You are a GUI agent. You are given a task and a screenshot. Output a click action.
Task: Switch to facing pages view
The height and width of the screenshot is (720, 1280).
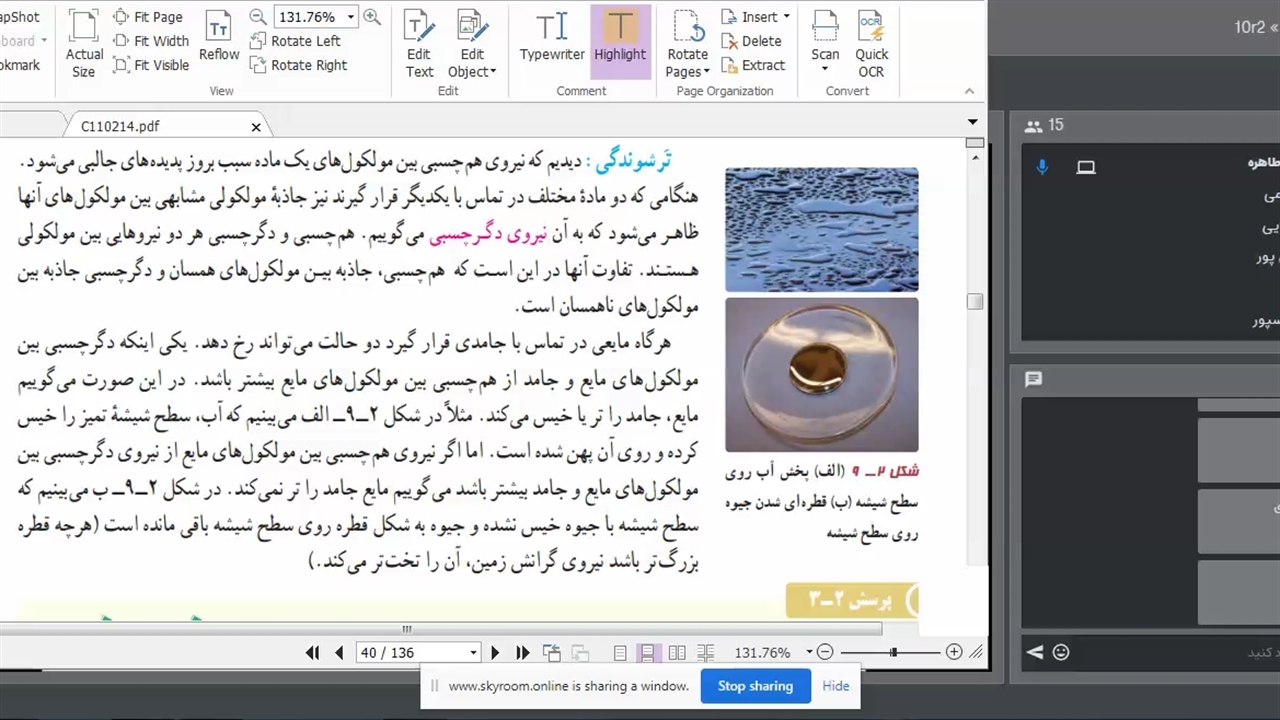(x=677, y=653)
